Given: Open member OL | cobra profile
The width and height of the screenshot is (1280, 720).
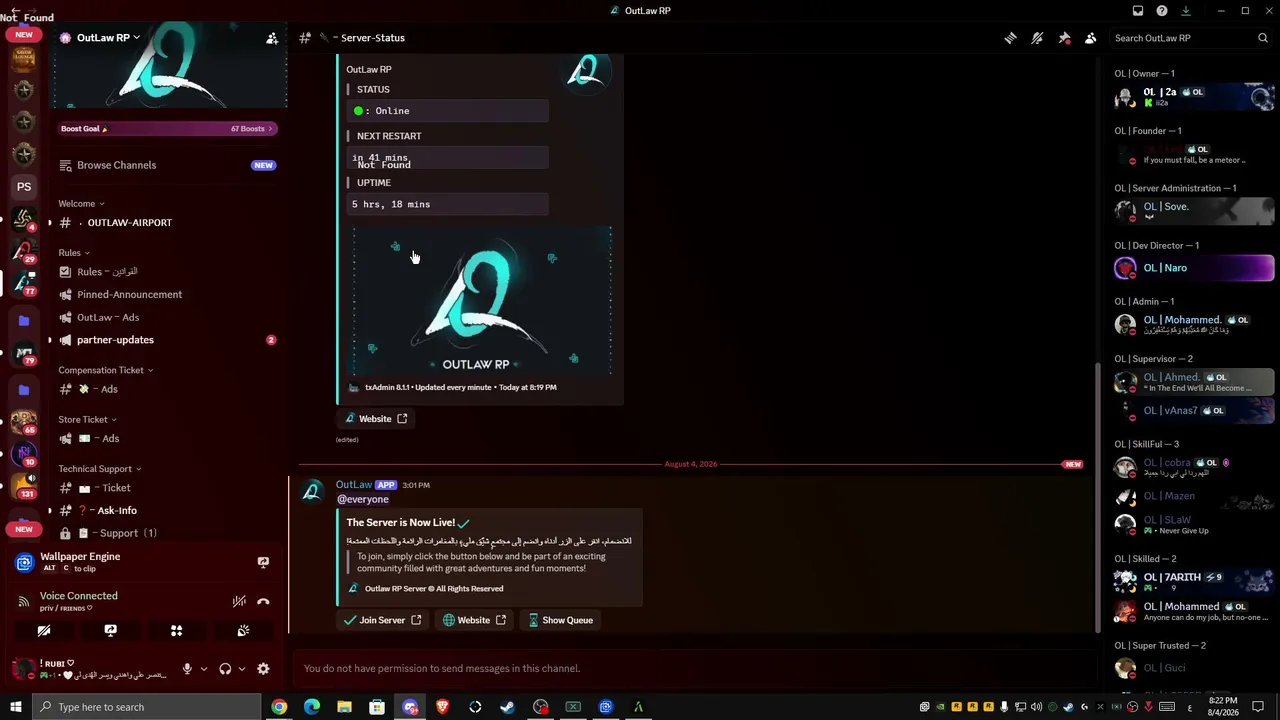Looking at the screenshot, I should coord(1194,467).
